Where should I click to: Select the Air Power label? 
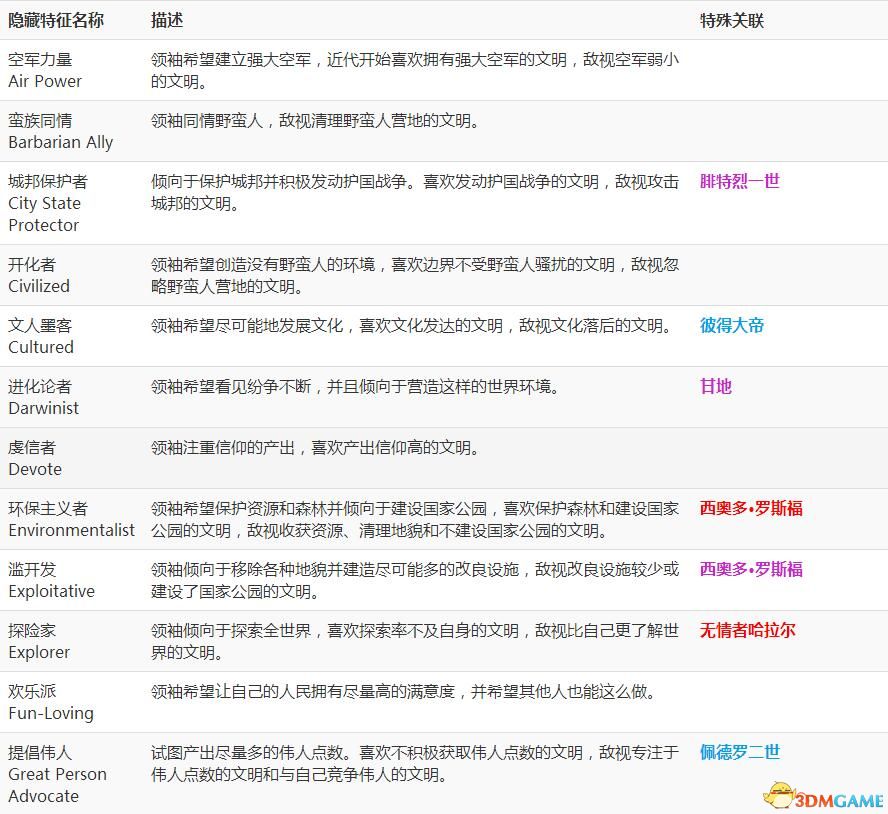click(x=45, y=81)
